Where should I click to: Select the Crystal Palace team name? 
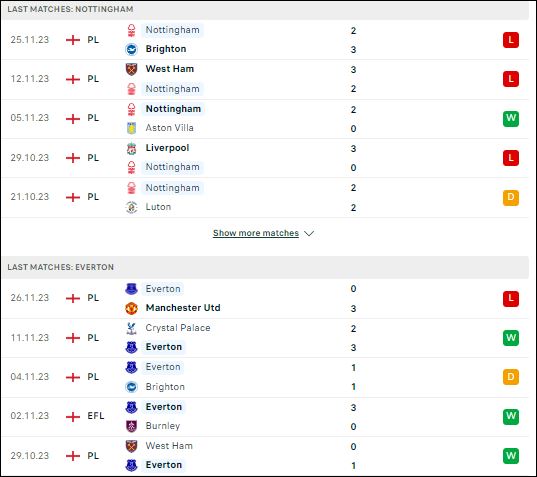click(178, 328)
